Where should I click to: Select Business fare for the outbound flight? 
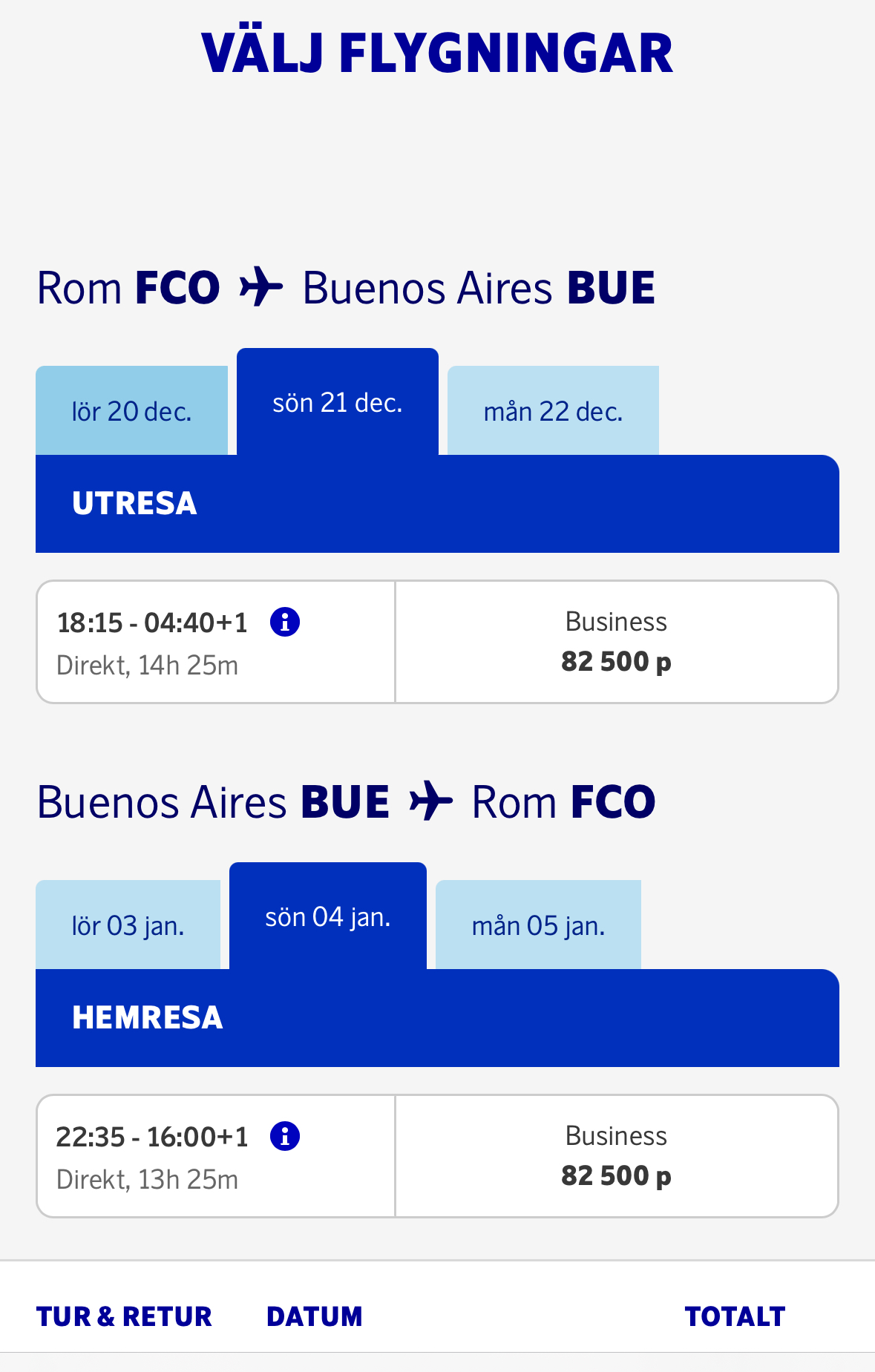616,642
